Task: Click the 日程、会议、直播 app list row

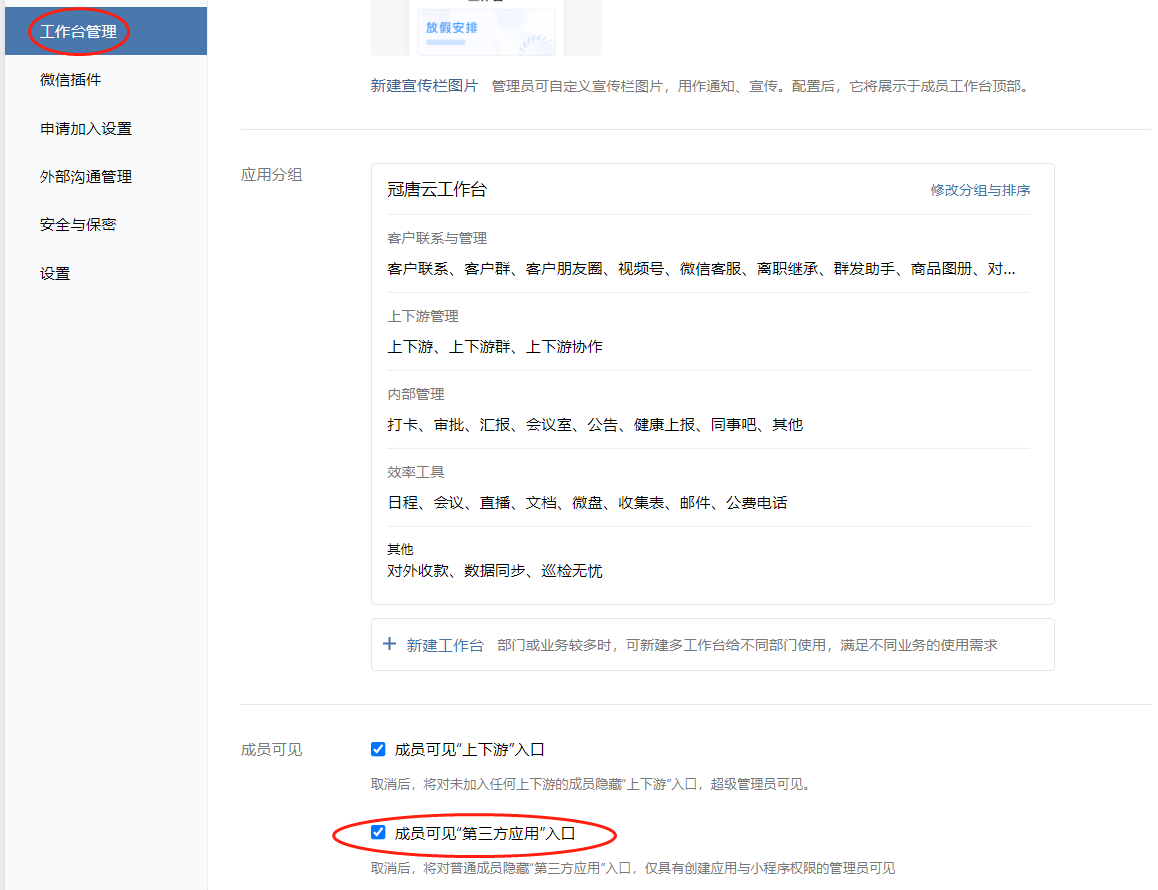Action: point(587,503)
